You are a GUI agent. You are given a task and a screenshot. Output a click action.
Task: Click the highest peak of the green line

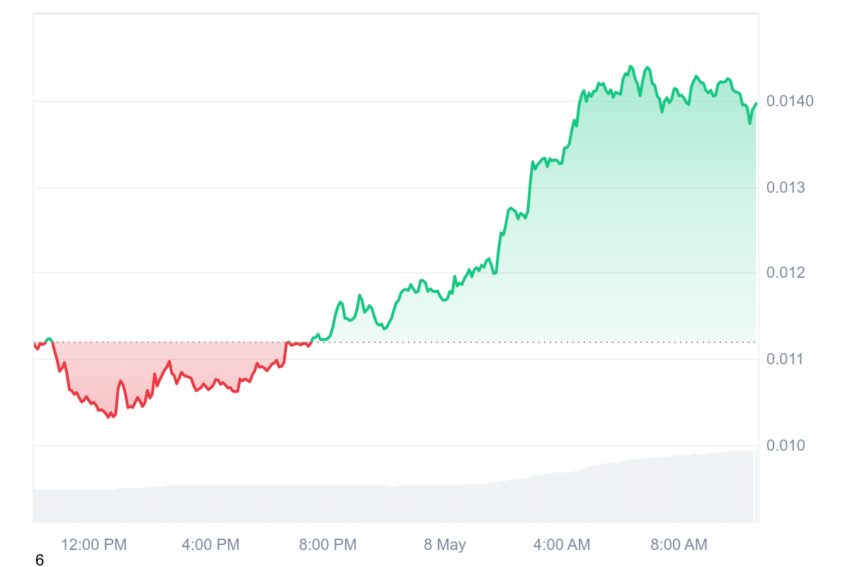pos(630,67)
